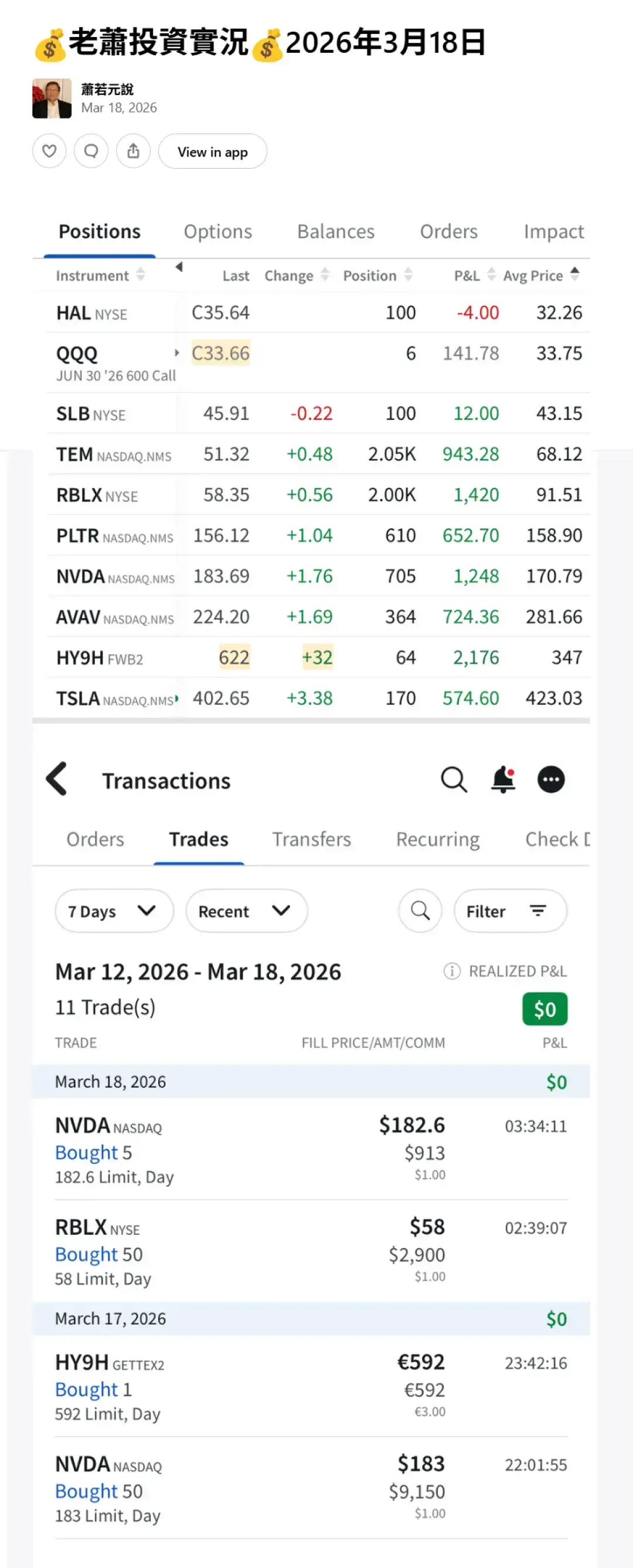Open comments via speech bubble icon
Viewport: 633px width, 1568px height.
tap(91, 151)
